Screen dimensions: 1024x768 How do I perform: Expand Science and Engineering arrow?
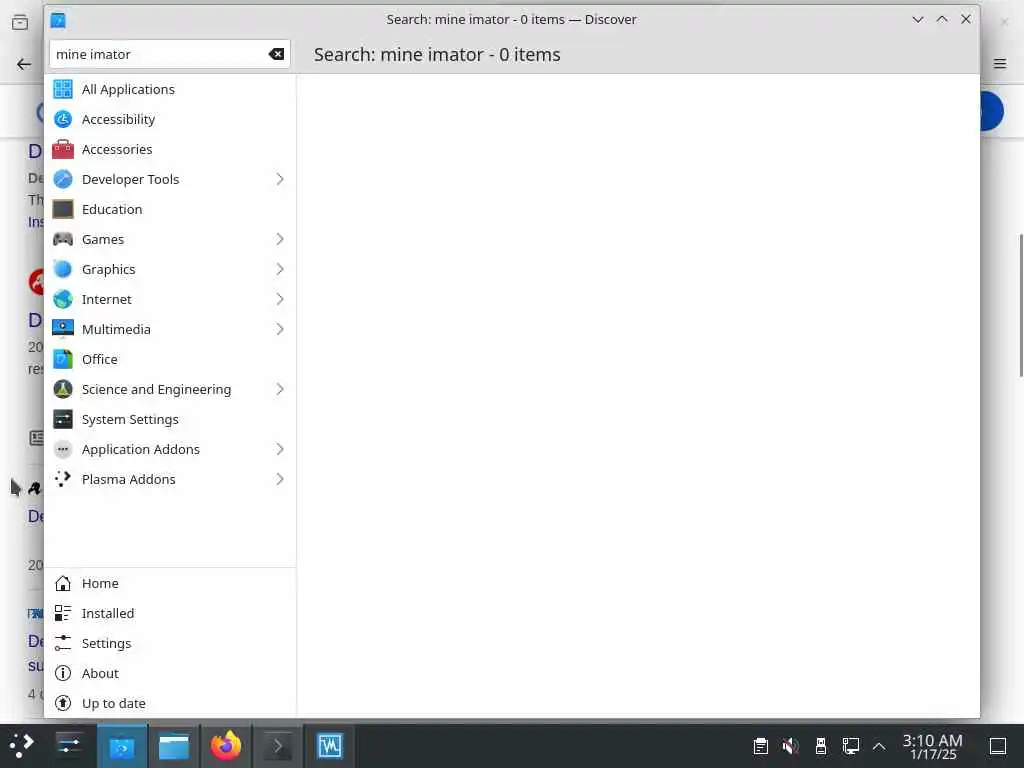[x=280, y=389]
